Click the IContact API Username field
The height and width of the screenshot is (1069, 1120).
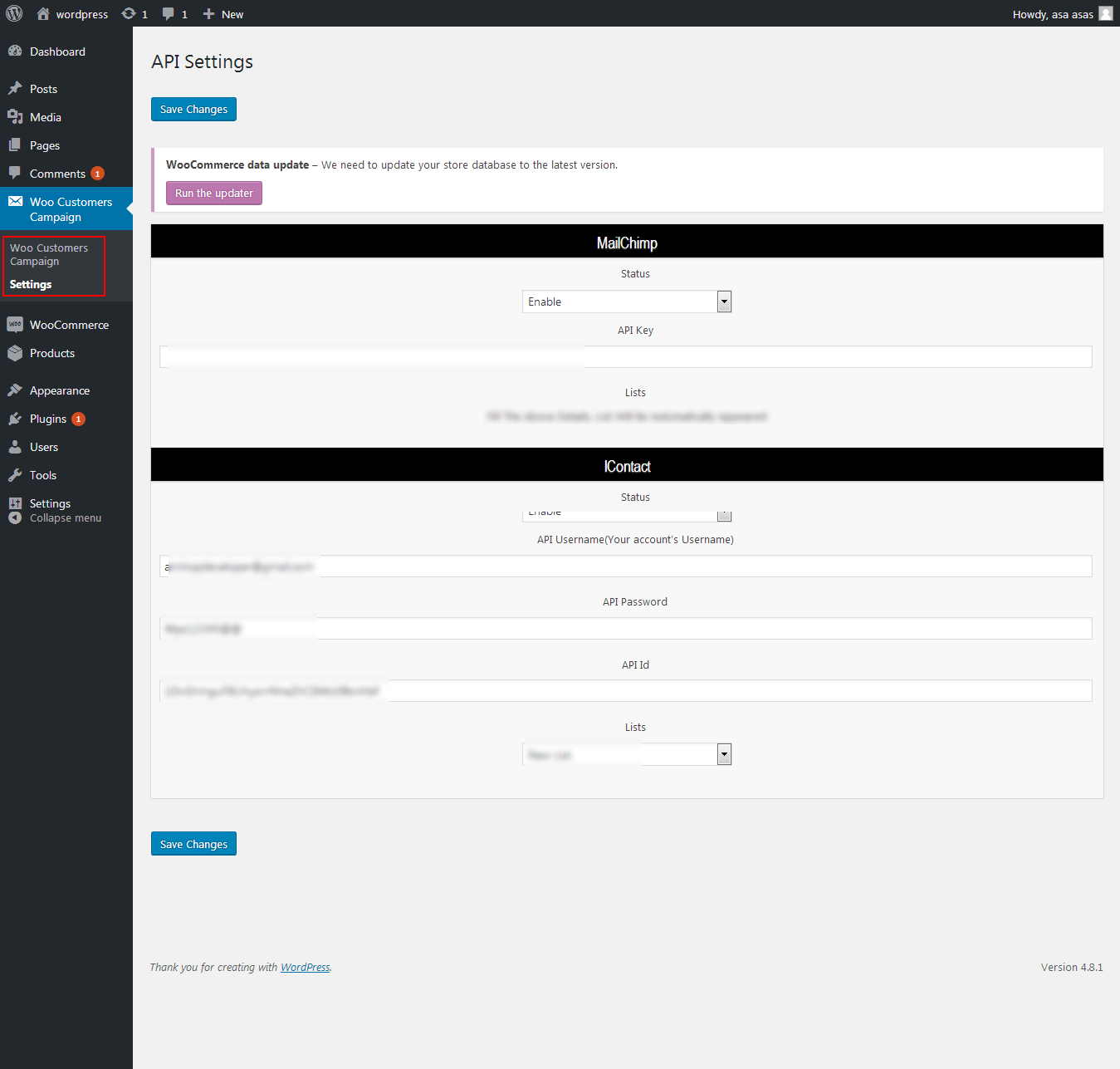click(x=626, y=566)
